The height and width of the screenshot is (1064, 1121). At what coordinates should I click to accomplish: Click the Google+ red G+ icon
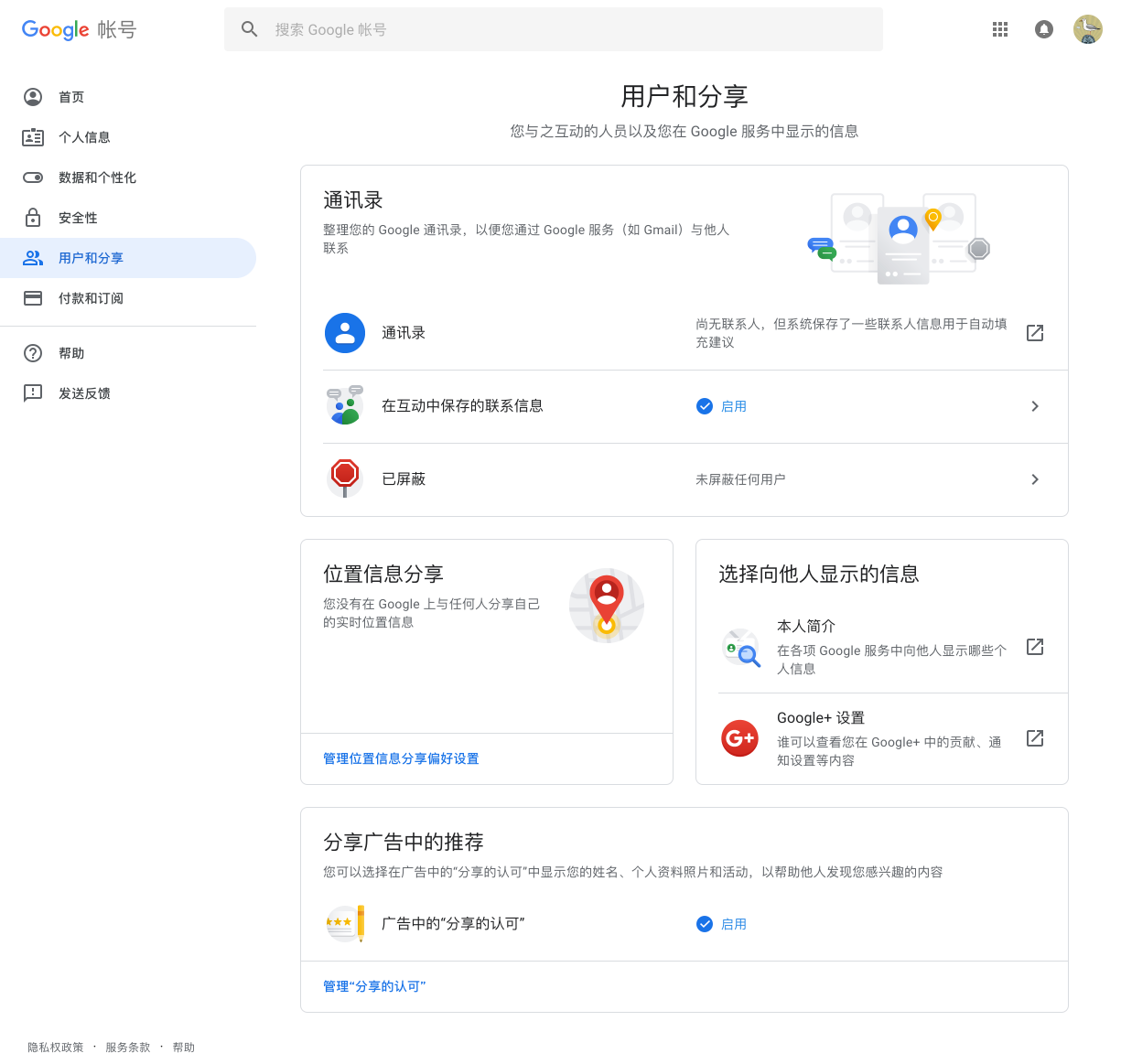(x=740, y=738)
